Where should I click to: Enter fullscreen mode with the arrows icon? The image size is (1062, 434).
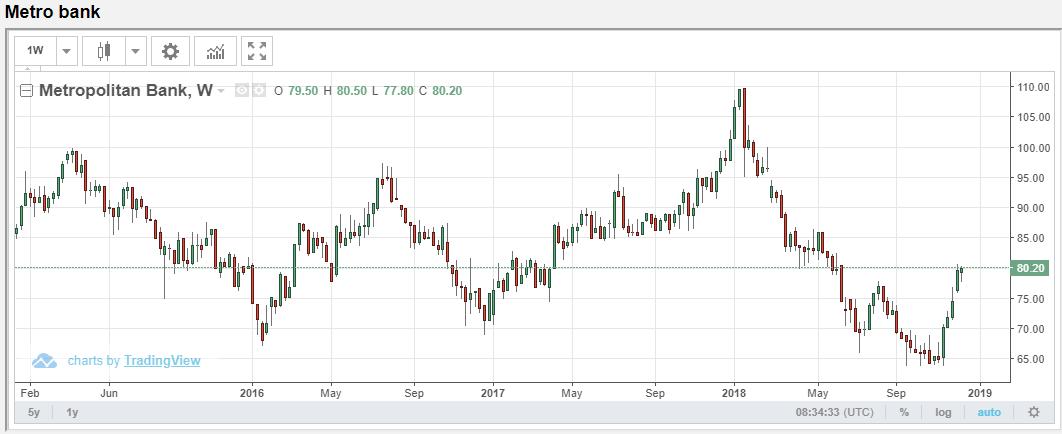coord(257,51)
